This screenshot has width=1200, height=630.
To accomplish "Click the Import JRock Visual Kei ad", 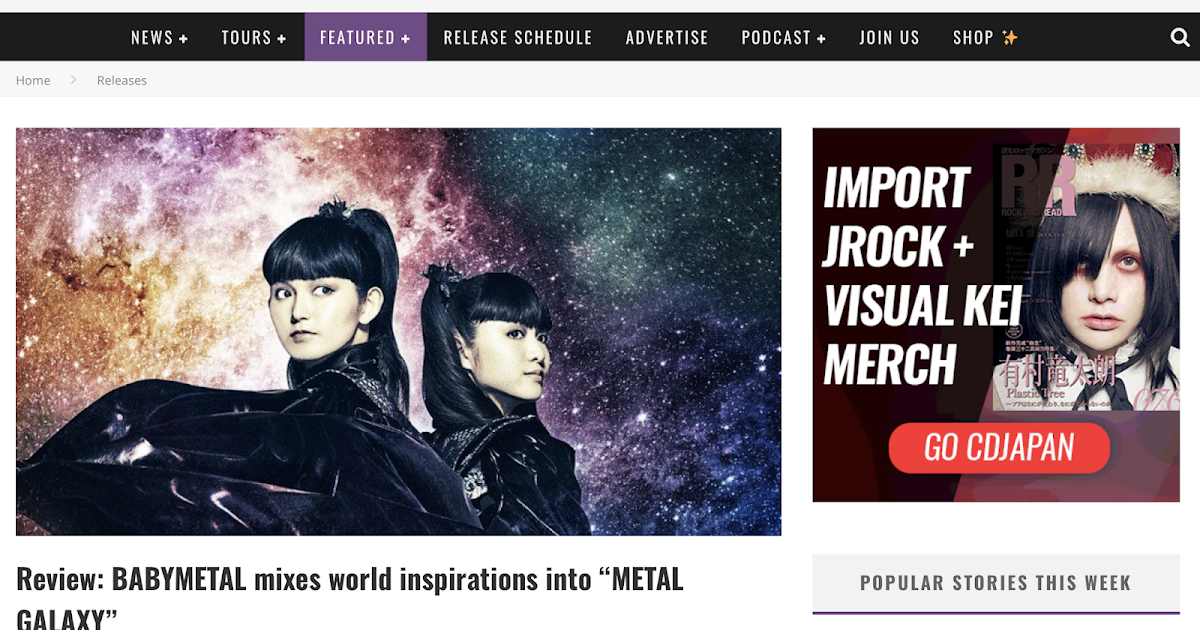I will point(996,314).
